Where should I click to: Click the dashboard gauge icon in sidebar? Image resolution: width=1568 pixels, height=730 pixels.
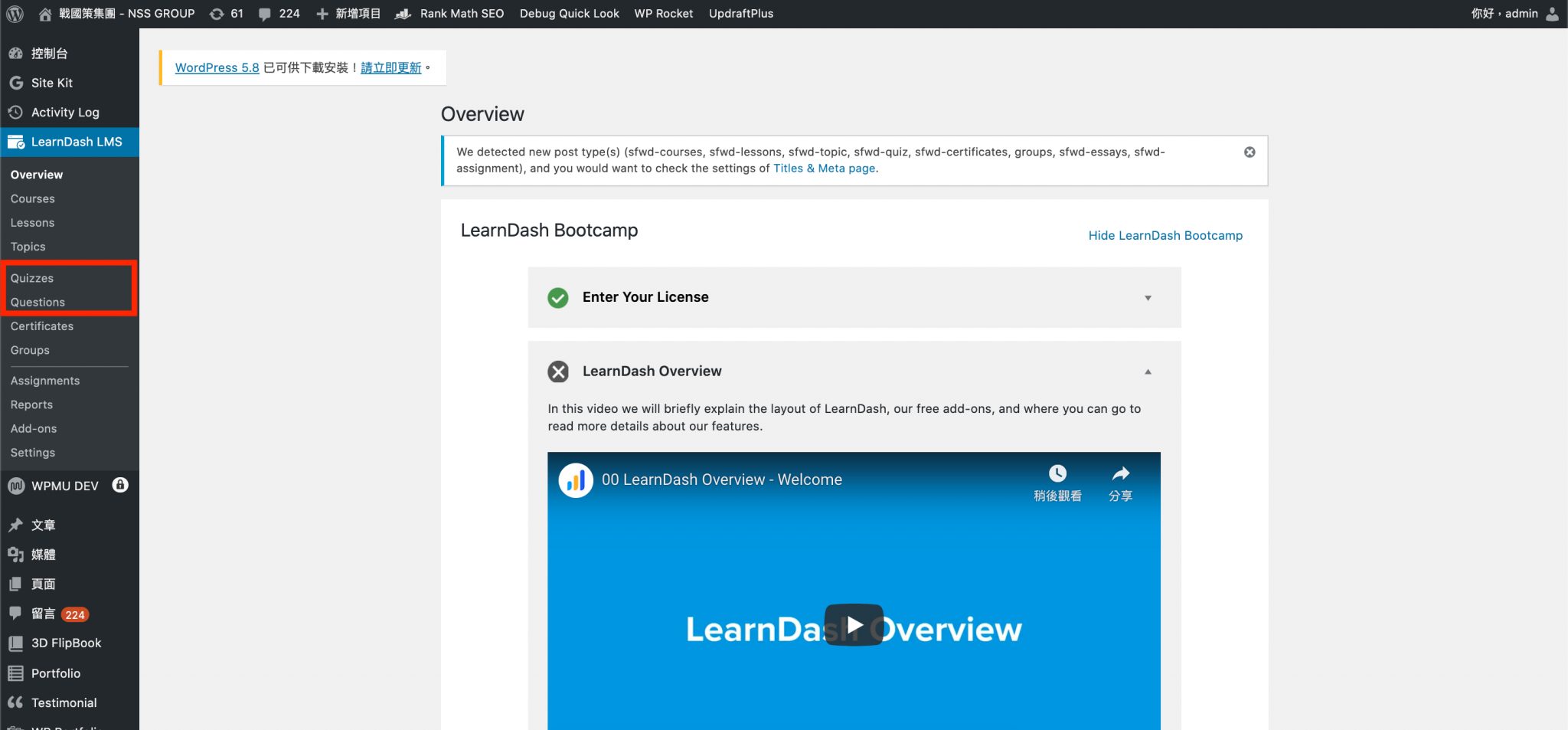click(x=15, y=53)
